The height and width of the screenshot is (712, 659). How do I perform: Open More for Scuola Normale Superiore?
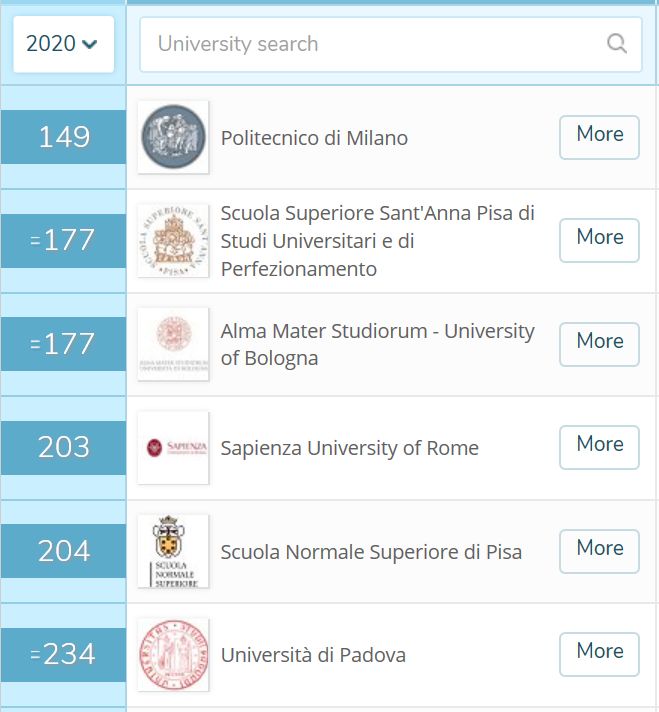coord(600,551)
